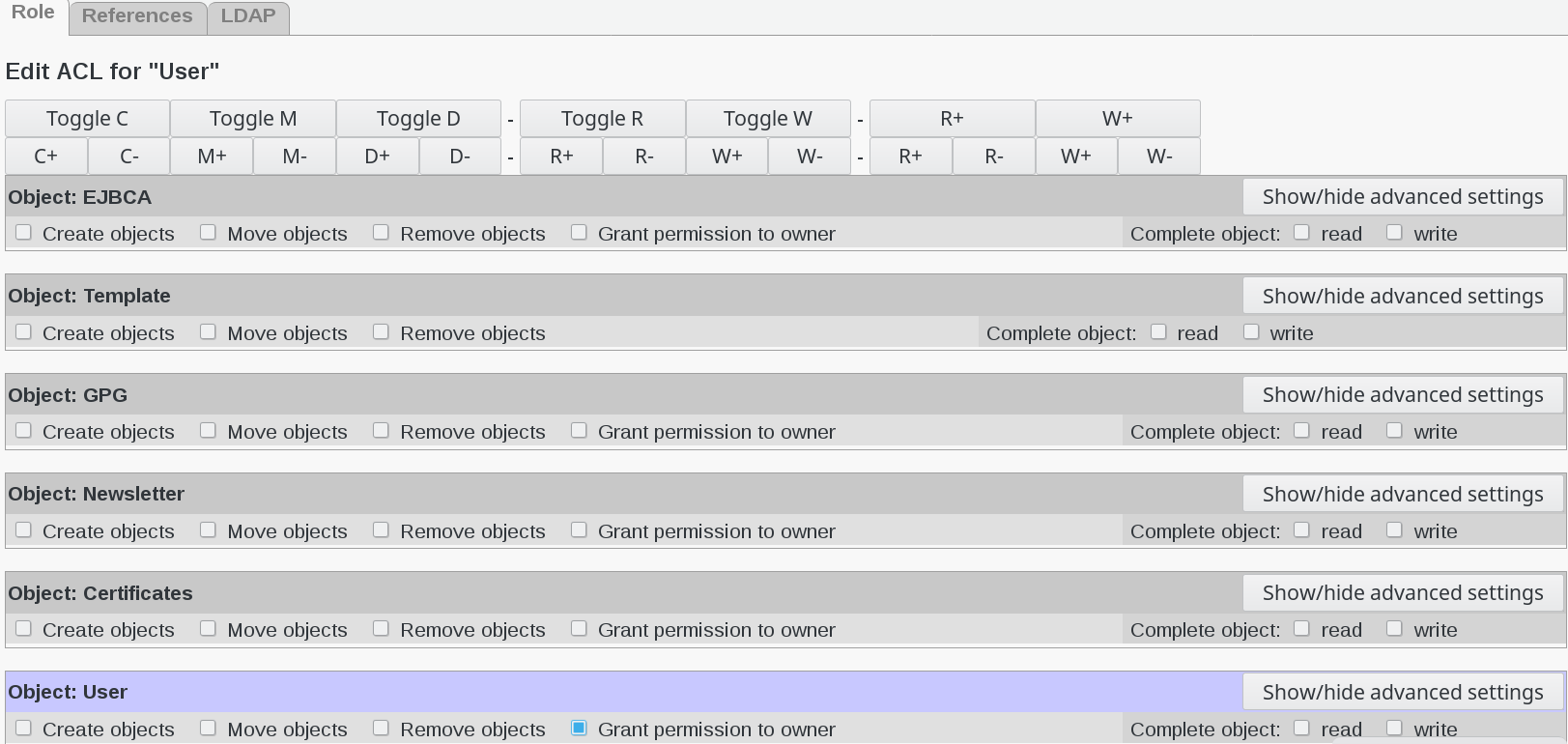Image resolution: width=1568 pixels, height=744 pixels.
Task: Enable Create objects for GPG
Action: click(24, 431)
